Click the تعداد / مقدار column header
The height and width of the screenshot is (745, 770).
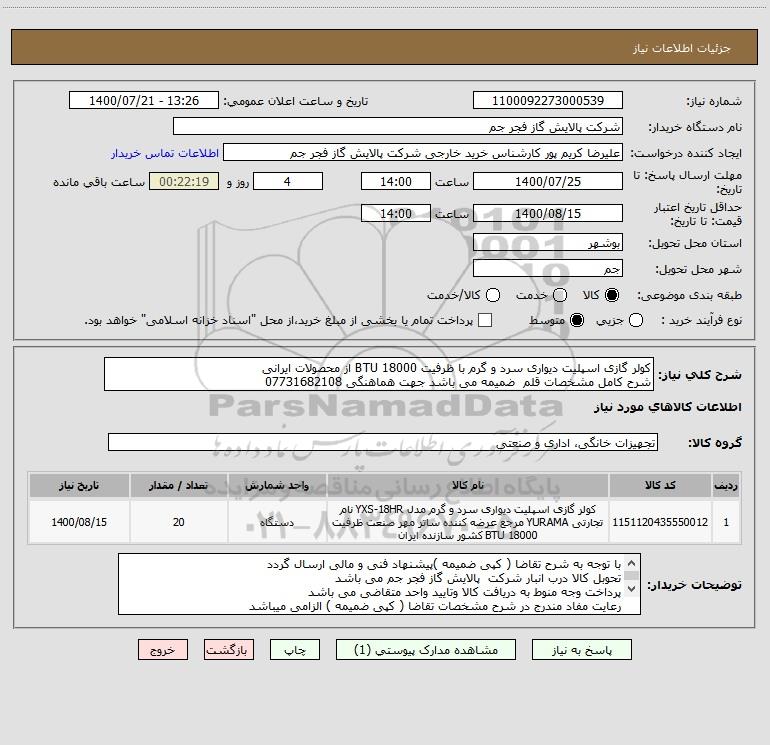pos(178,485)
